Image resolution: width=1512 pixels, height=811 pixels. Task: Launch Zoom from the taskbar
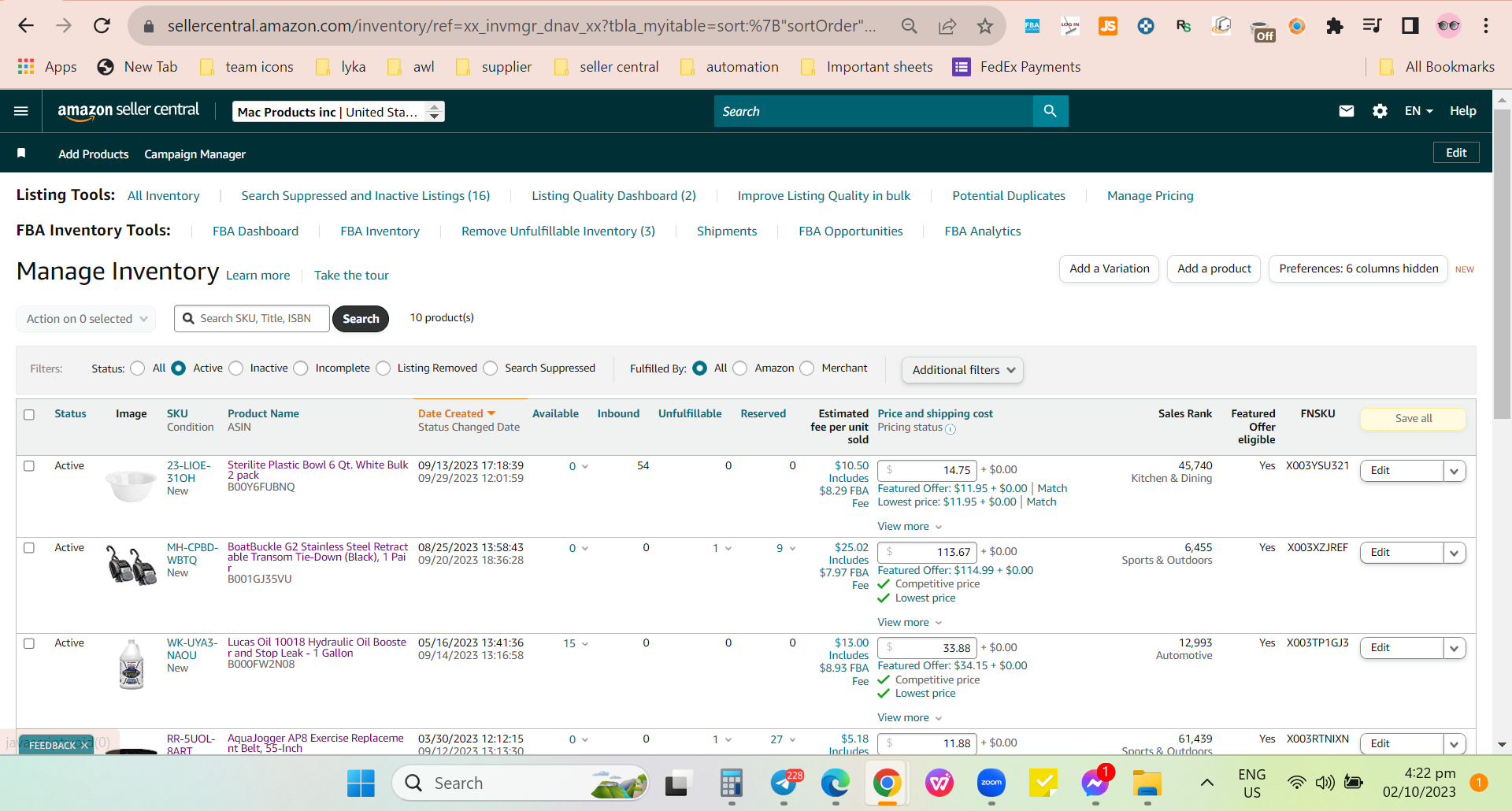(991, 783)
